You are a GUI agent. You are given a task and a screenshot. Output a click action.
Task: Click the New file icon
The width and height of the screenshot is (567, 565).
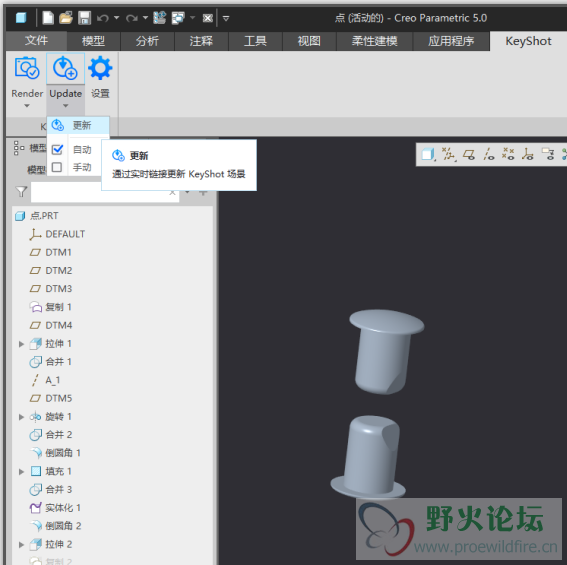(x=48, y=18)
